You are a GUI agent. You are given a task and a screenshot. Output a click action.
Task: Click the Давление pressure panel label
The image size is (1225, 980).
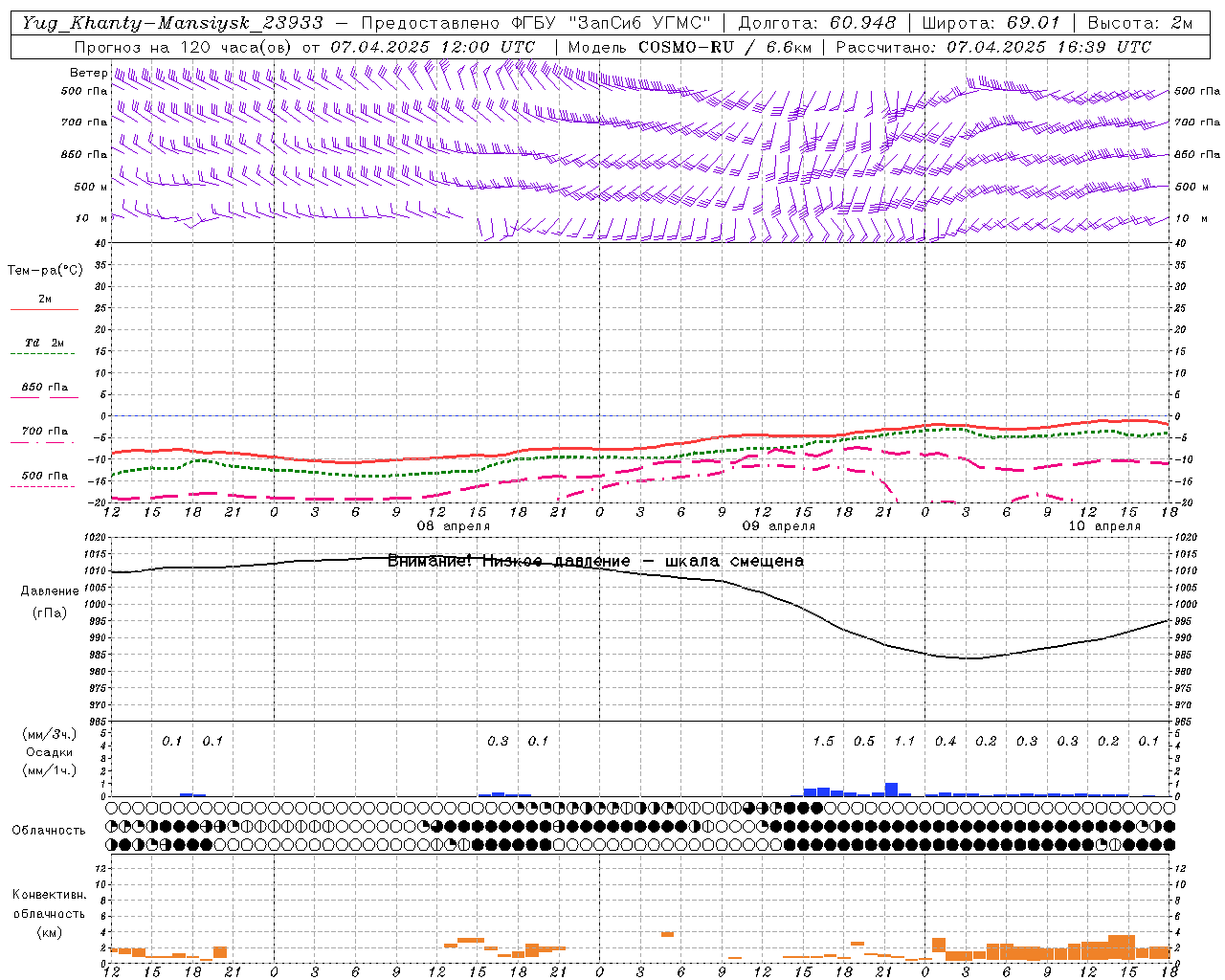pos(50,591)
